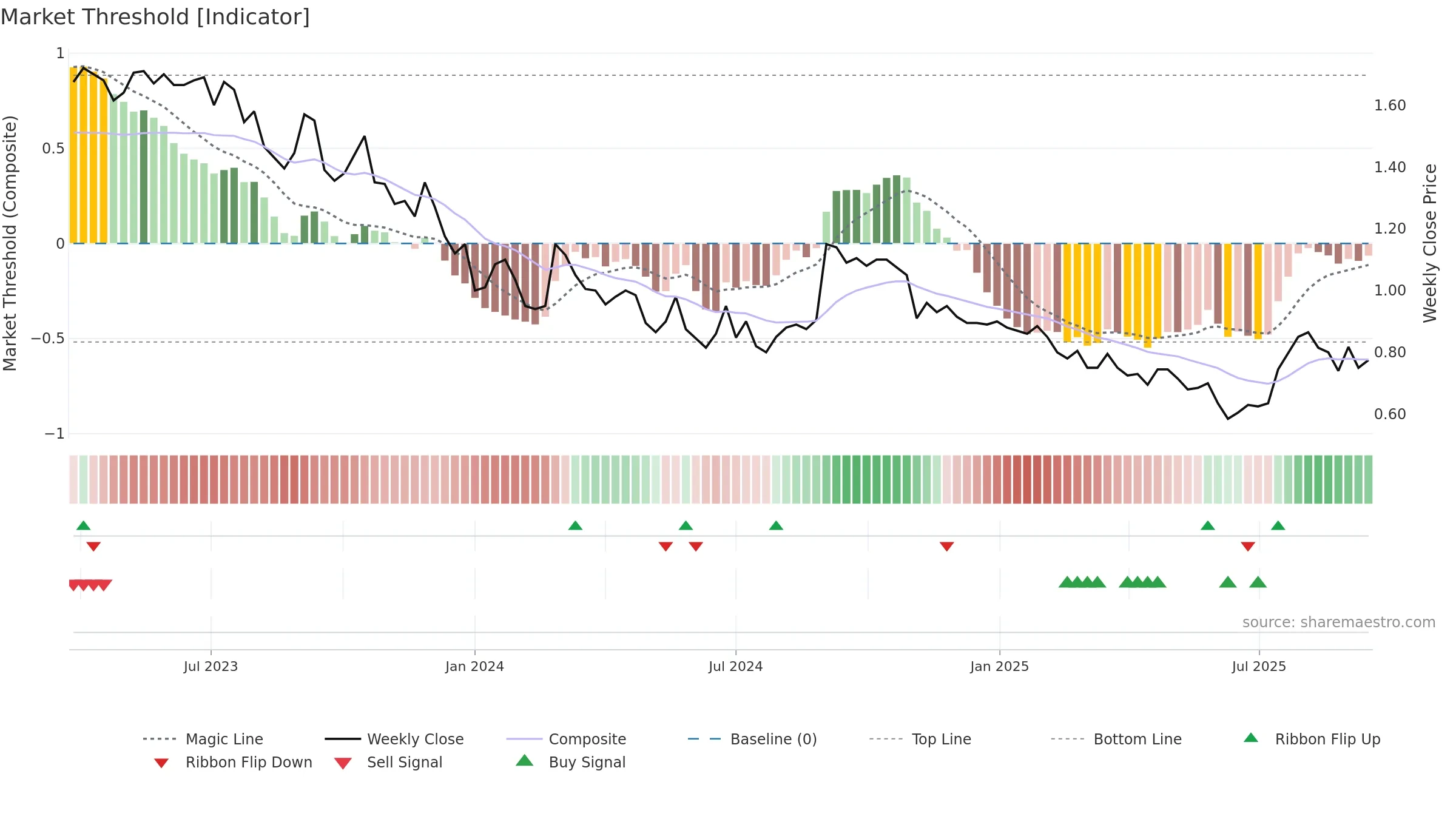
Task: Toggle the Buy Signal legend entry
Action: click(570, 762)
